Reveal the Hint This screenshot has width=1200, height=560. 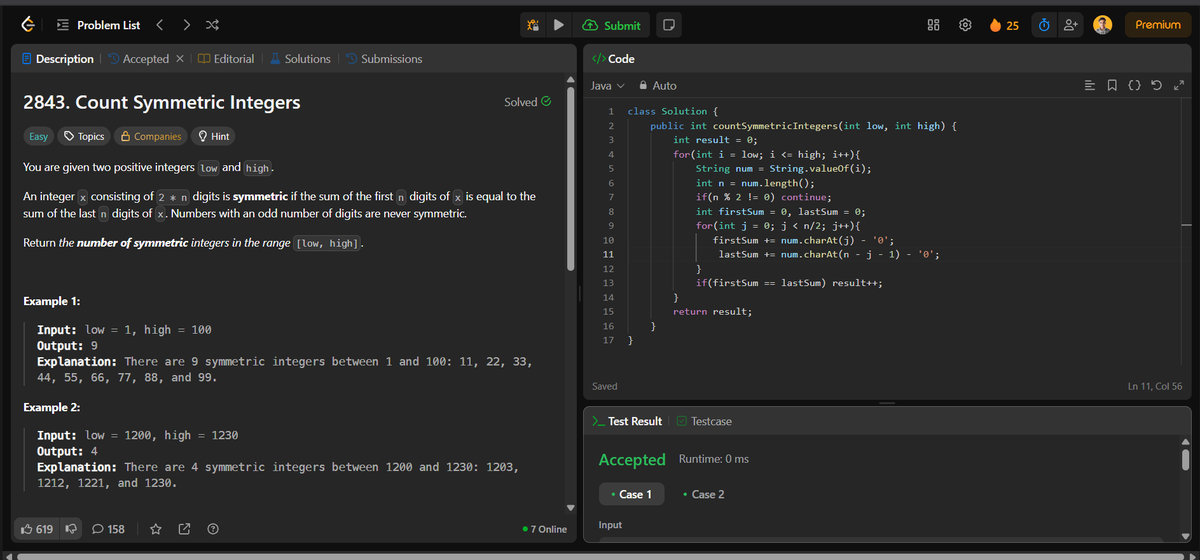[214, 136]
